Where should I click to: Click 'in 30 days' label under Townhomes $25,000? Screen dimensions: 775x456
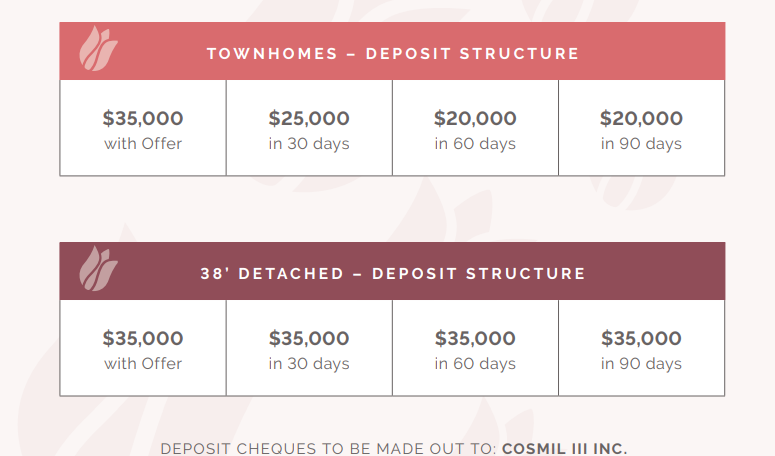309,144
